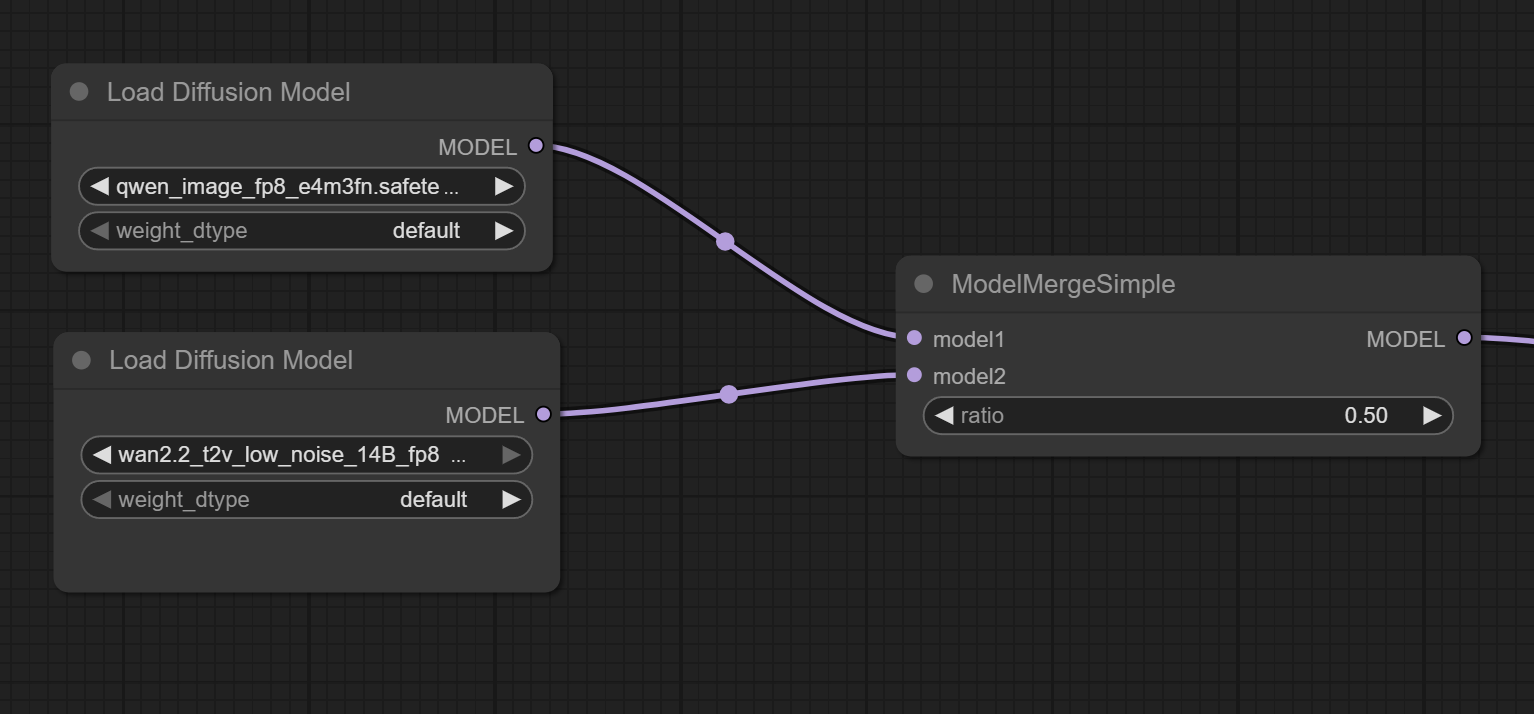Select the Load Diffusion Model title of the qwen_image node

[x=229, y=92]
